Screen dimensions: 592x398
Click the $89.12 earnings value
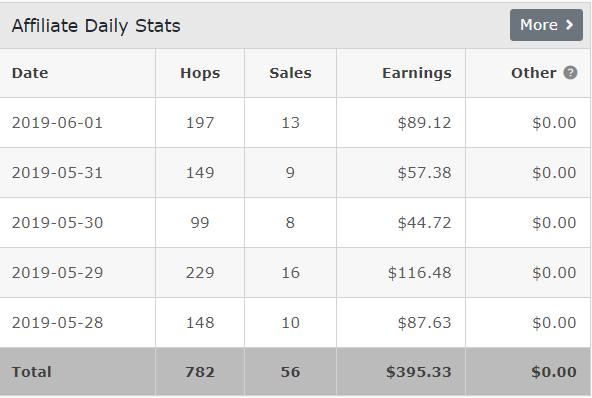(x=424, y=123)
